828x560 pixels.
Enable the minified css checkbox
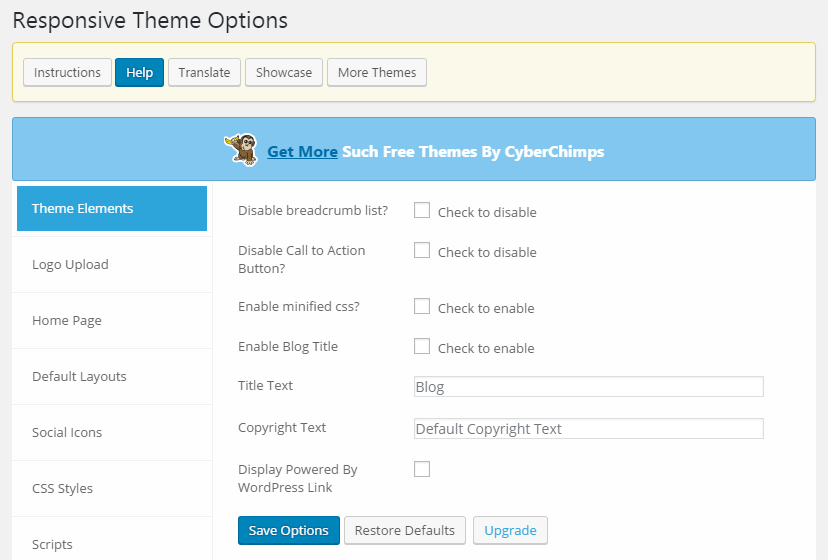[x=422, y=306]
